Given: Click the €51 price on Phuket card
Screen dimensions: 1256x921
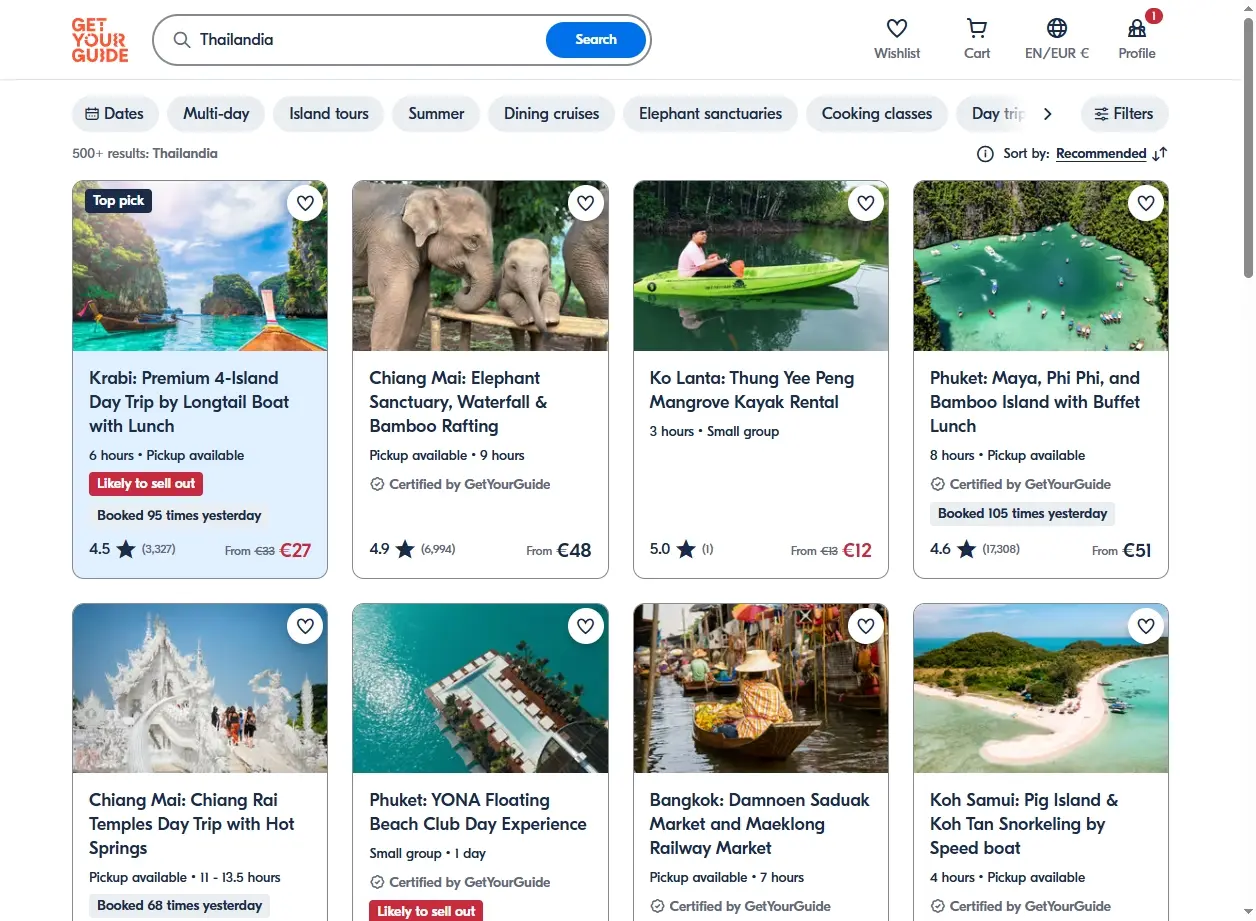Looking at the screenshot, I should [x=1137, y=550].
